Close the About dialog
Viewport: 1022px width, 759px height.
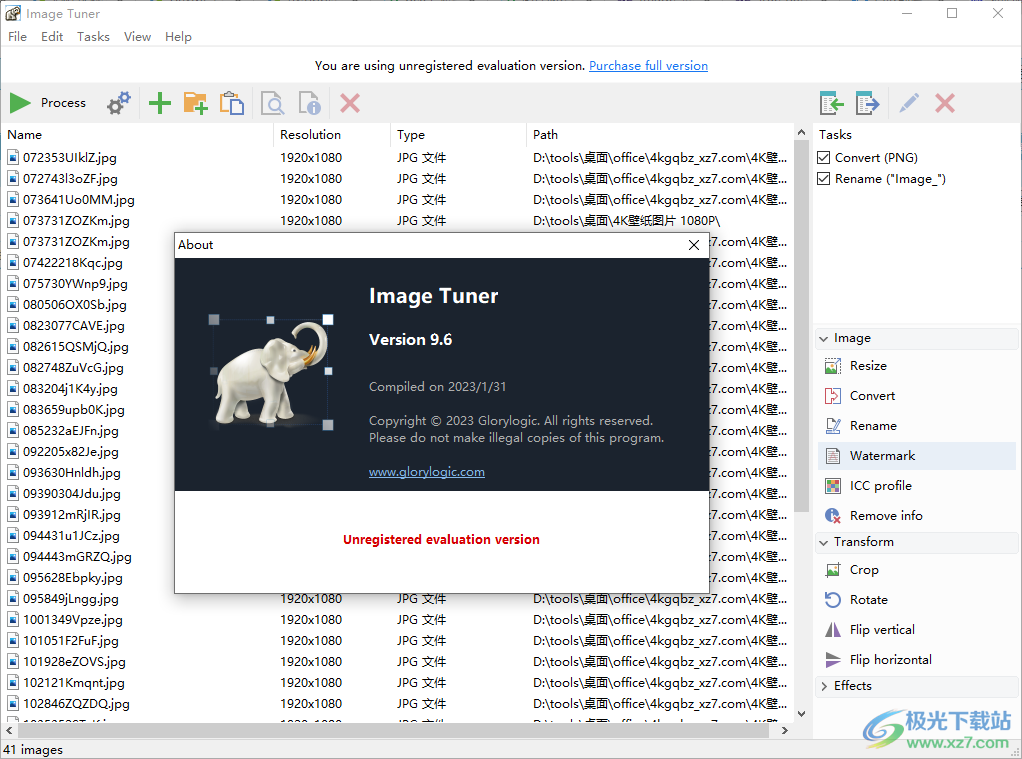point(694,245)
